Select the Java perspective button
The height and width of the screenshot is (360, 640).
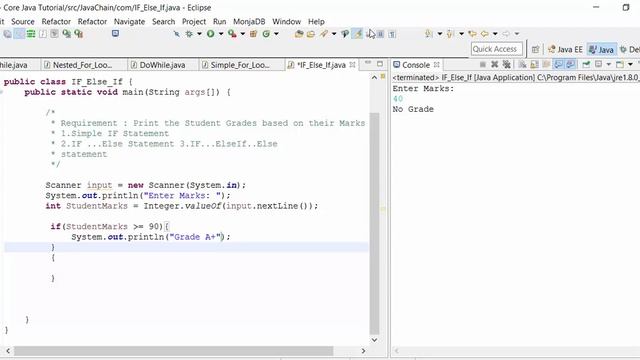click(x=601, y=49)
